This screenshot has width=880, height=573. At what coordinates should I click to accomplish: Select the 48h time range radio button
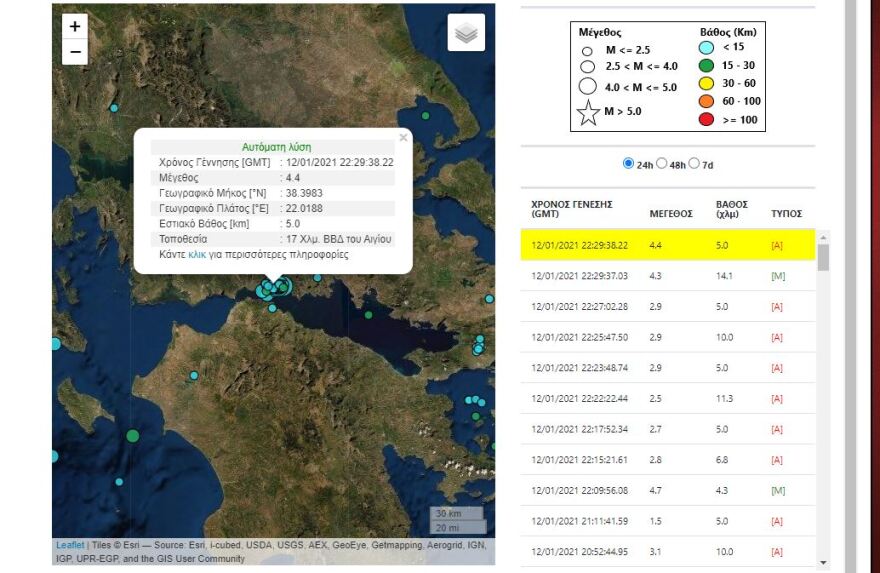662,163
